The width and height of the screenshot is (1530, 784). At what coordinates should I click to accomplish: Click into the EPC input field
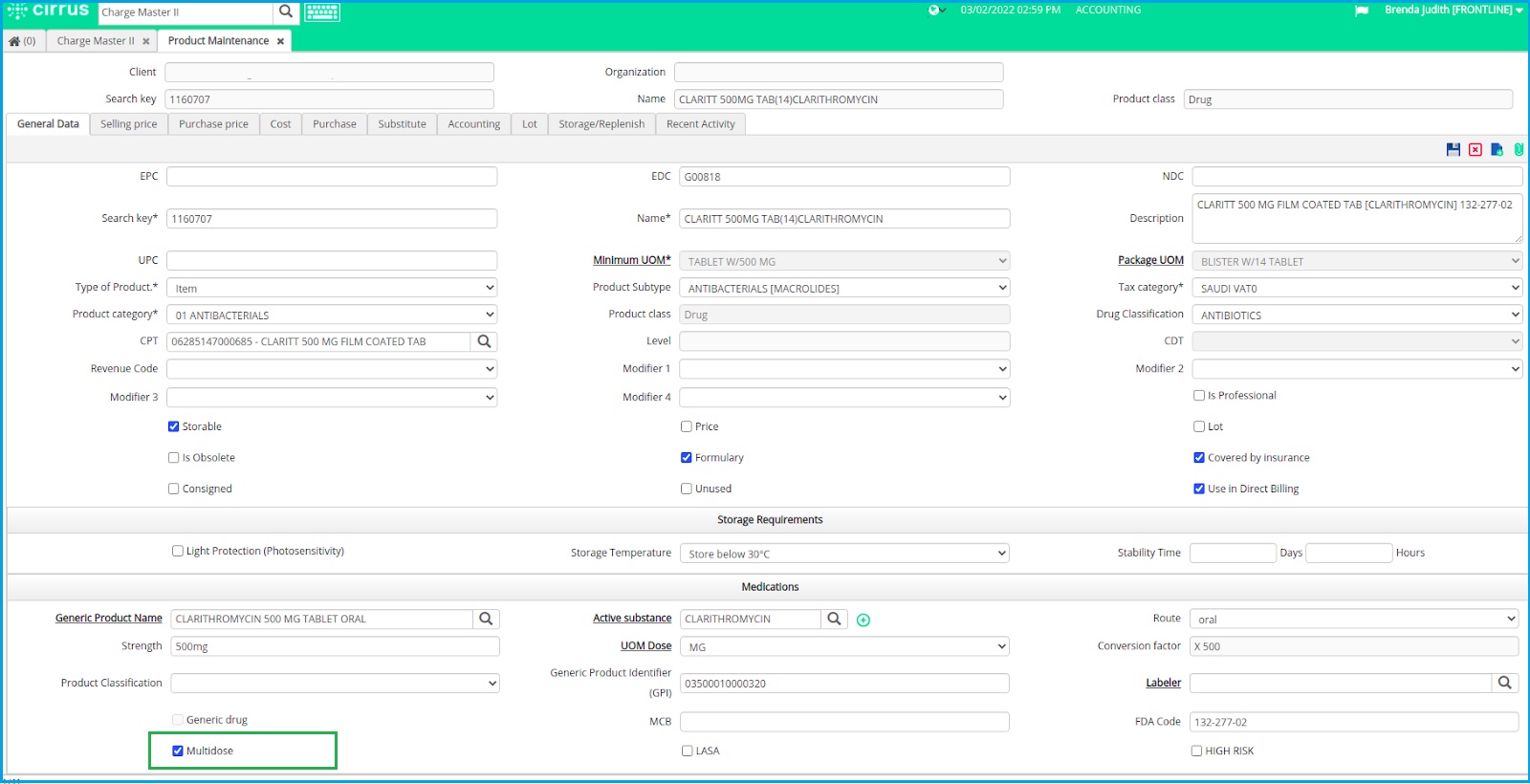tap(332, 177)
